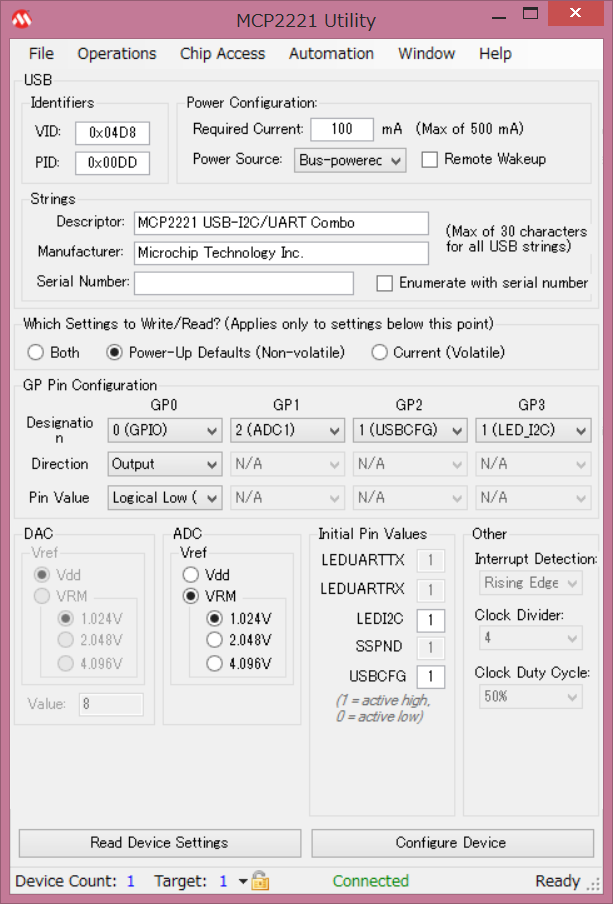Expand the Power Source dropdown

pos(350,160)
